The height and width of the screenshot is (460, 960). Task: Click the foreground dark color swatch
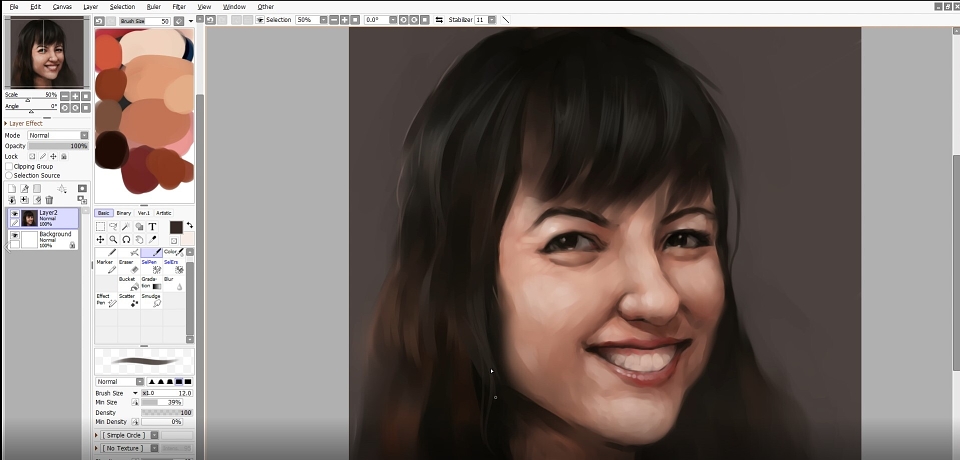[176, 227]
